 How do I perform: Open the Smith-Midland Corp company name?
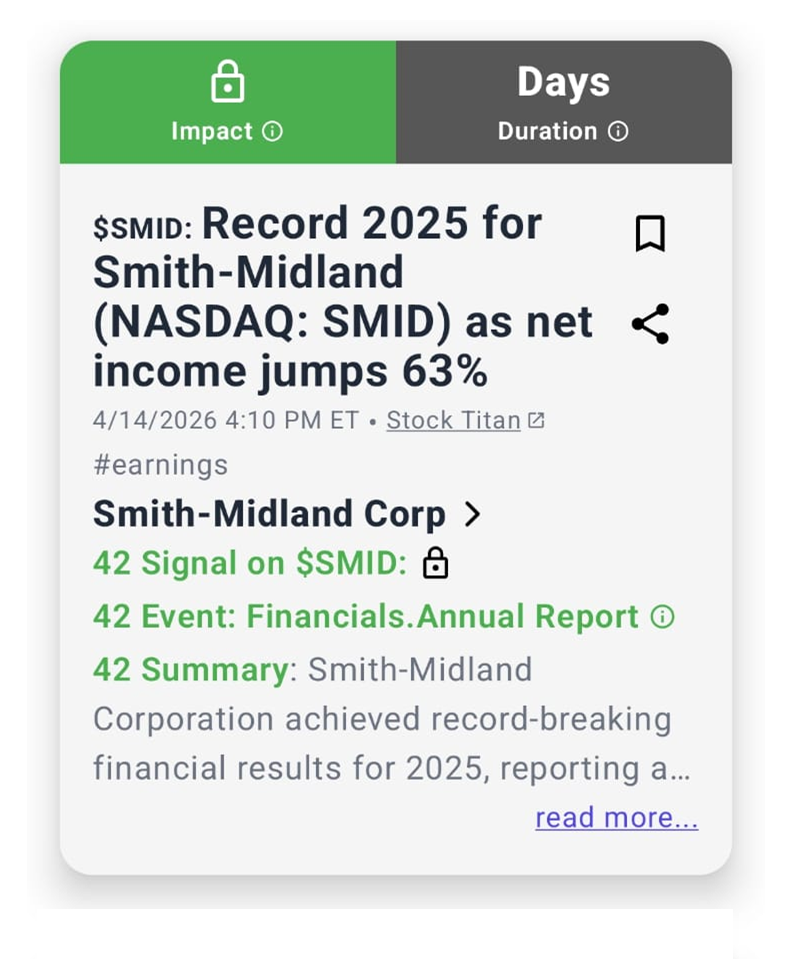269,514
